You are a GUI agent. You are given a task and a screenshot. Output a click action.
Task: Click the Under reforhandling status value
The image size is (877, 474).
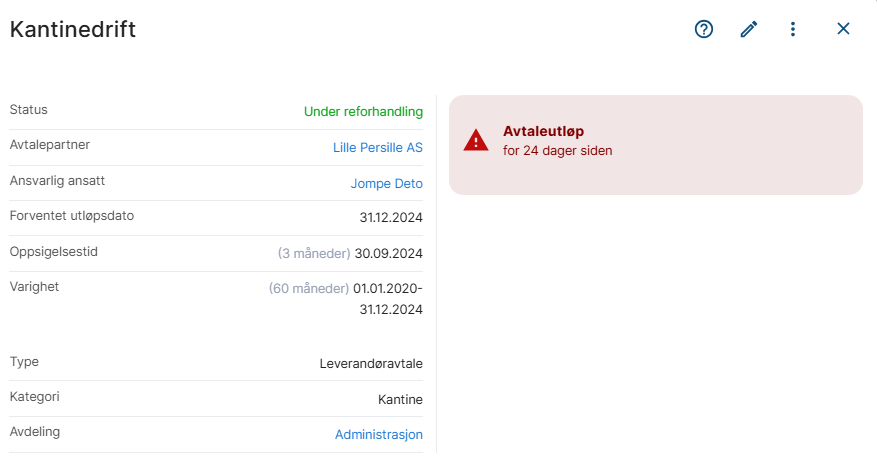point(363,112)
